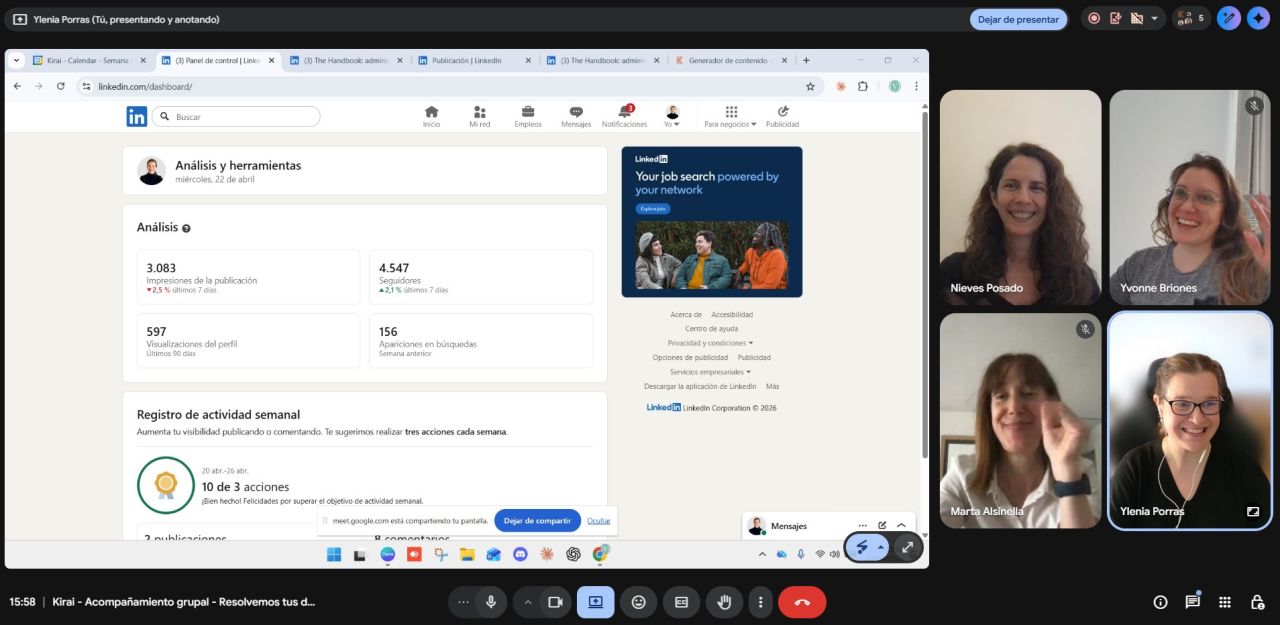The height and width of the screenshot is (625, 1280).
Task: Open Empleos in LinkedIn nav
Action: point(528,117)
